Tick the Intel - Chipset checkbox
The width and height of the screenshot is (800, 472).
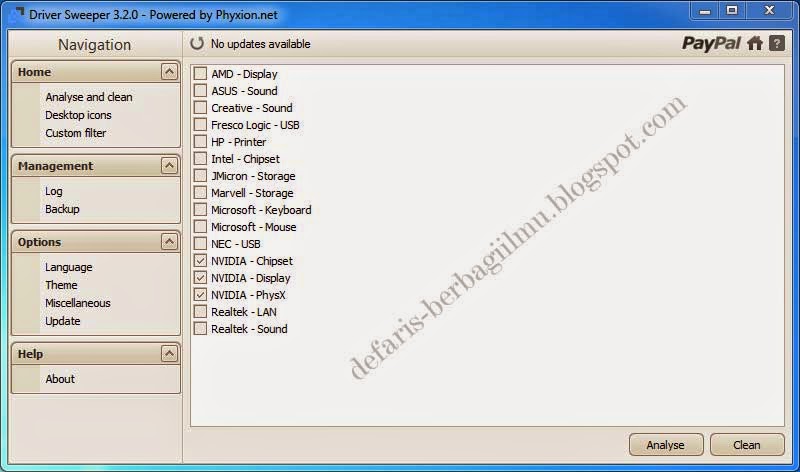tap(201, 159)
